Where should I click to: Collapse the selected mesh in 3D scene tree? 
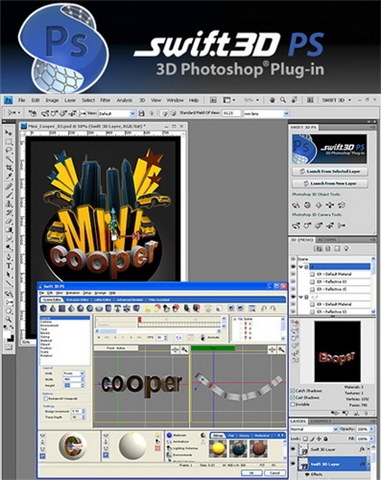(x=301, y=267)
